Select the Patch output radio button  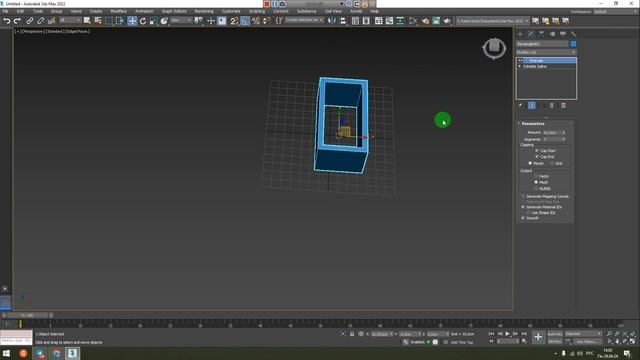click(536, 176)
